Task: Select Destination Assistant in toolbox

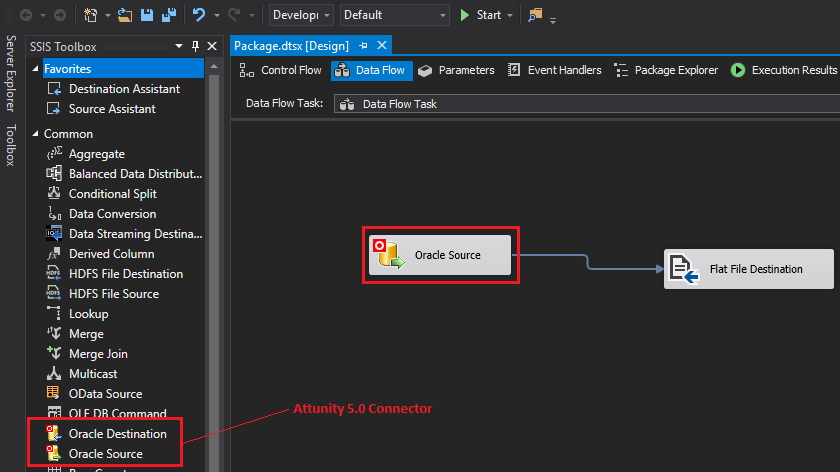Action: 124,89
